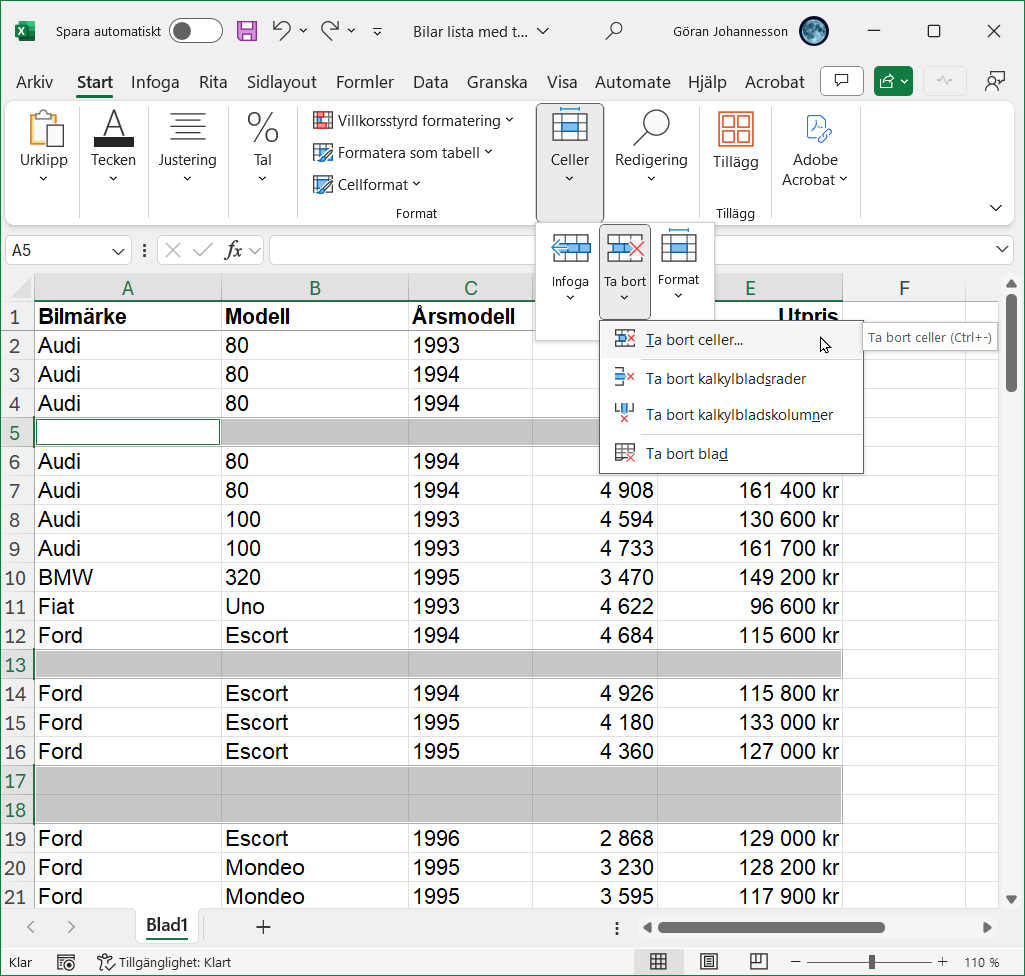Click the Adobe Acrobat ribbon icon
This screenshot has width=1025, height=976.
pyautogui.click(x=815, y=130)
